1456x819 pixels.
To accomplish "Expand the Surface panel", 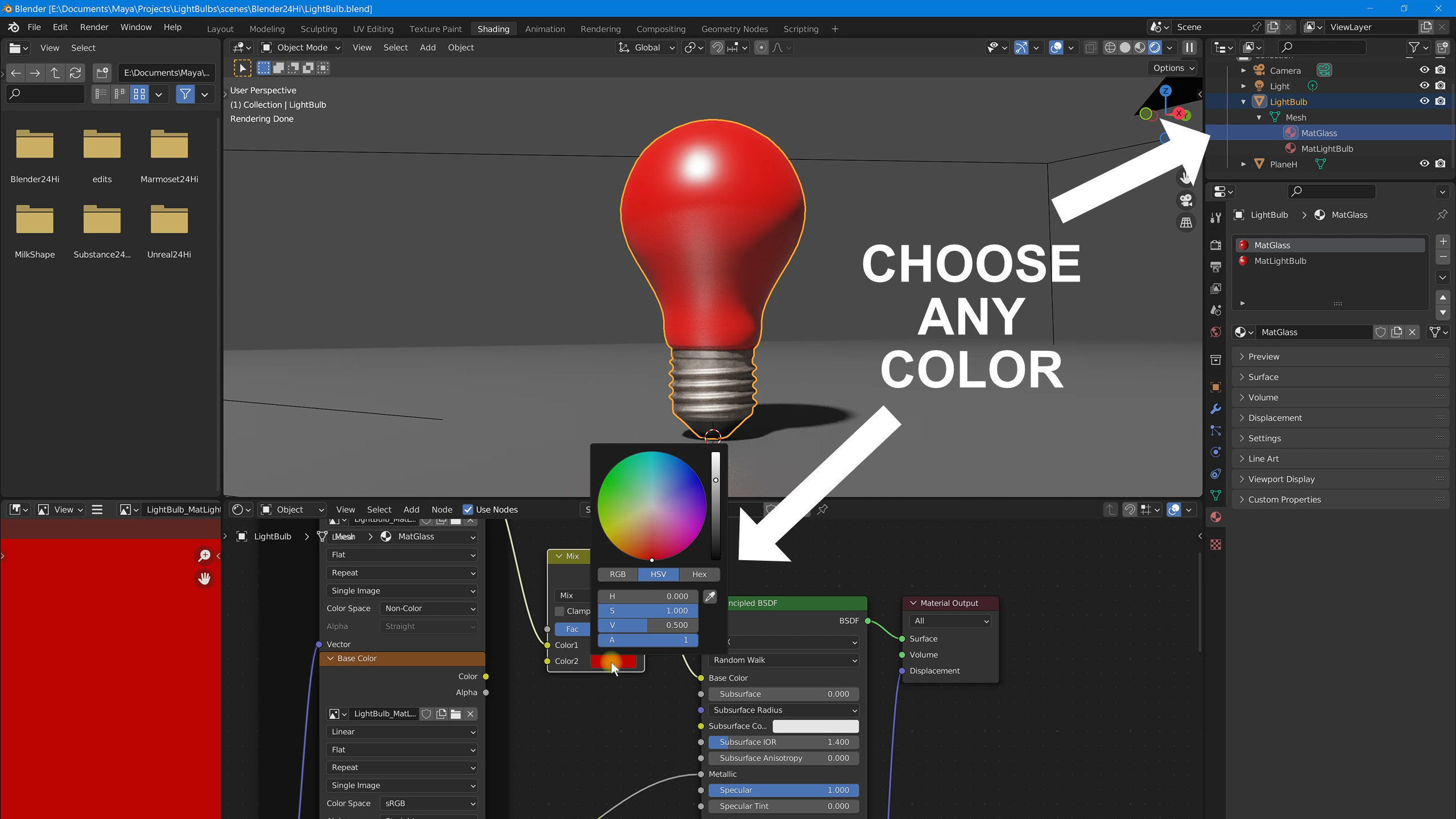I will (x=1341, y=377).
